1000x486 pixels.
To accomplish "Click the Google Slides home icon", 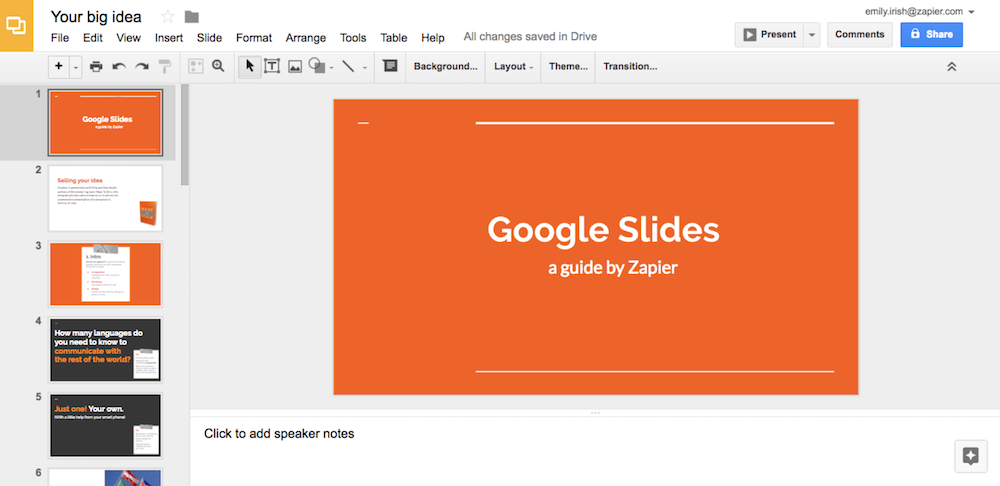I will 16,26.
